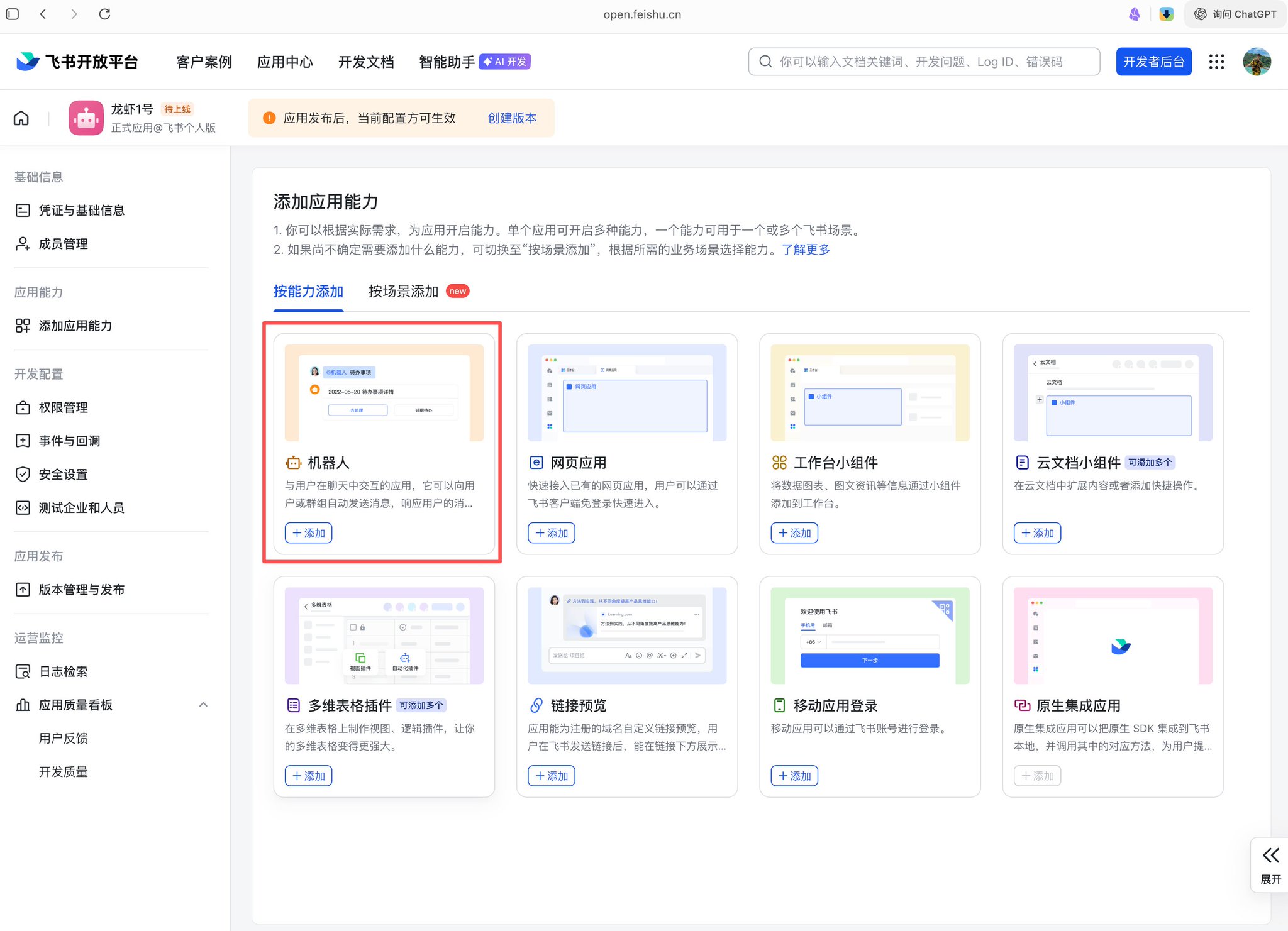The height and width of the screenshot is (931, 1288).
Task: Click the Feishu Open Platform logo
Action: coord(77,62)
